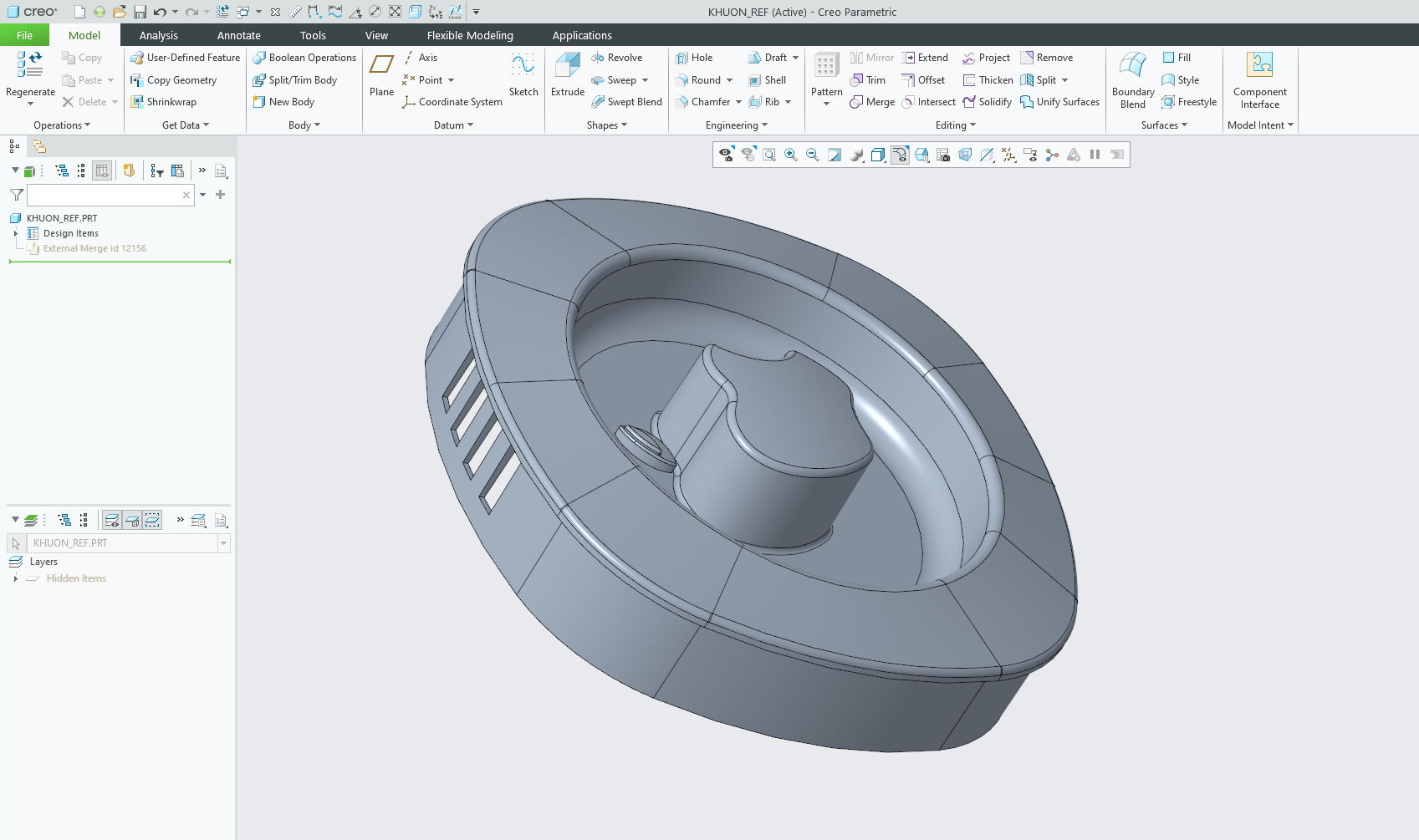This screenshot has width=1419, height=840.
Task: Select the Sketch tool
Action: pyautogui.click(x=523, y=66)
